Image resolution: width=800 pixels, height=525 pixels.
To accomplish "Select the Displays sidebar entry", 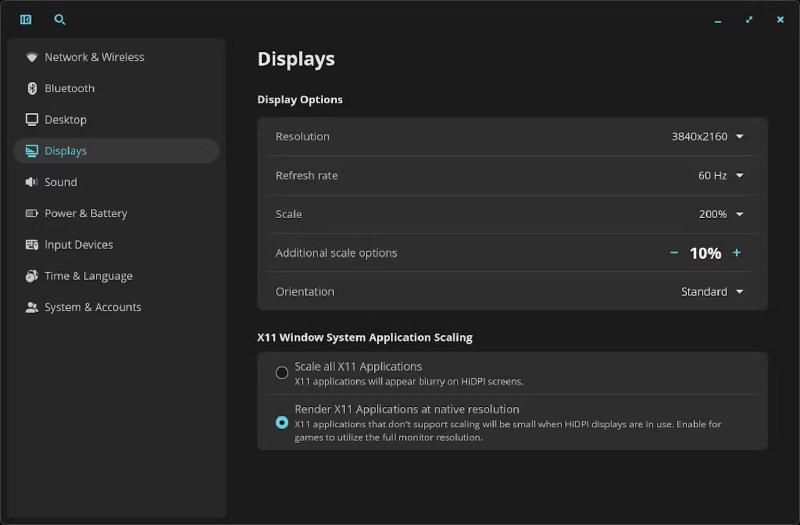I will point(66,151).
